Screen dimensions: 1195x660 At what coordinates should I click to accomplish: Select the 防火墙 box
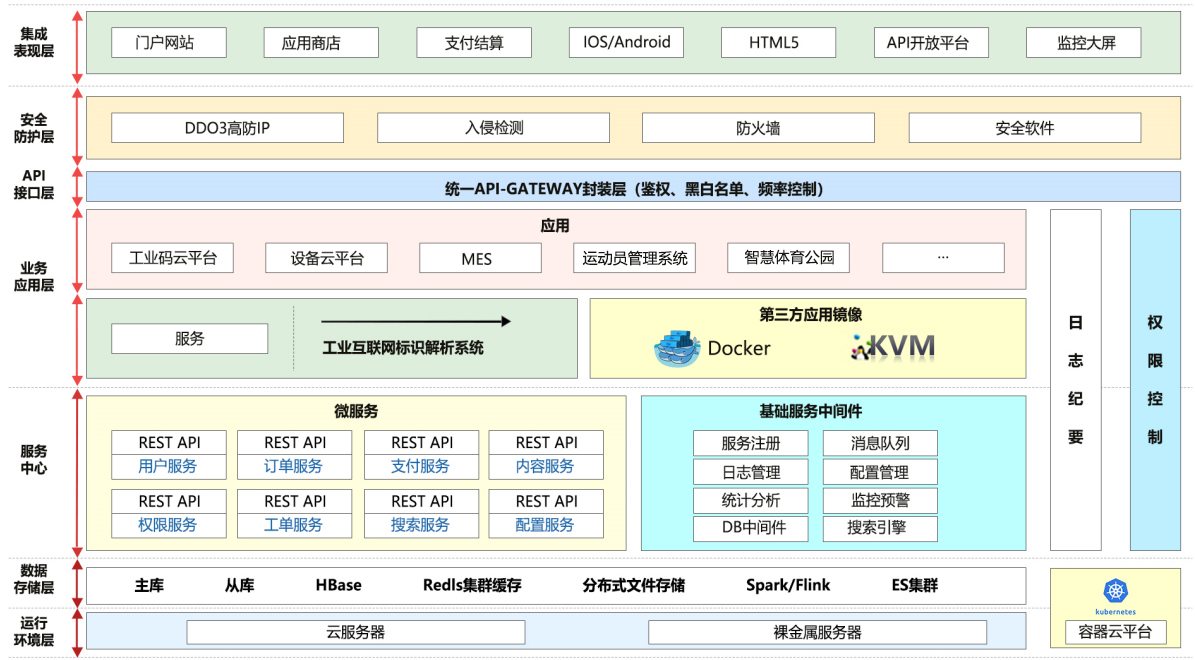(758, 128)
